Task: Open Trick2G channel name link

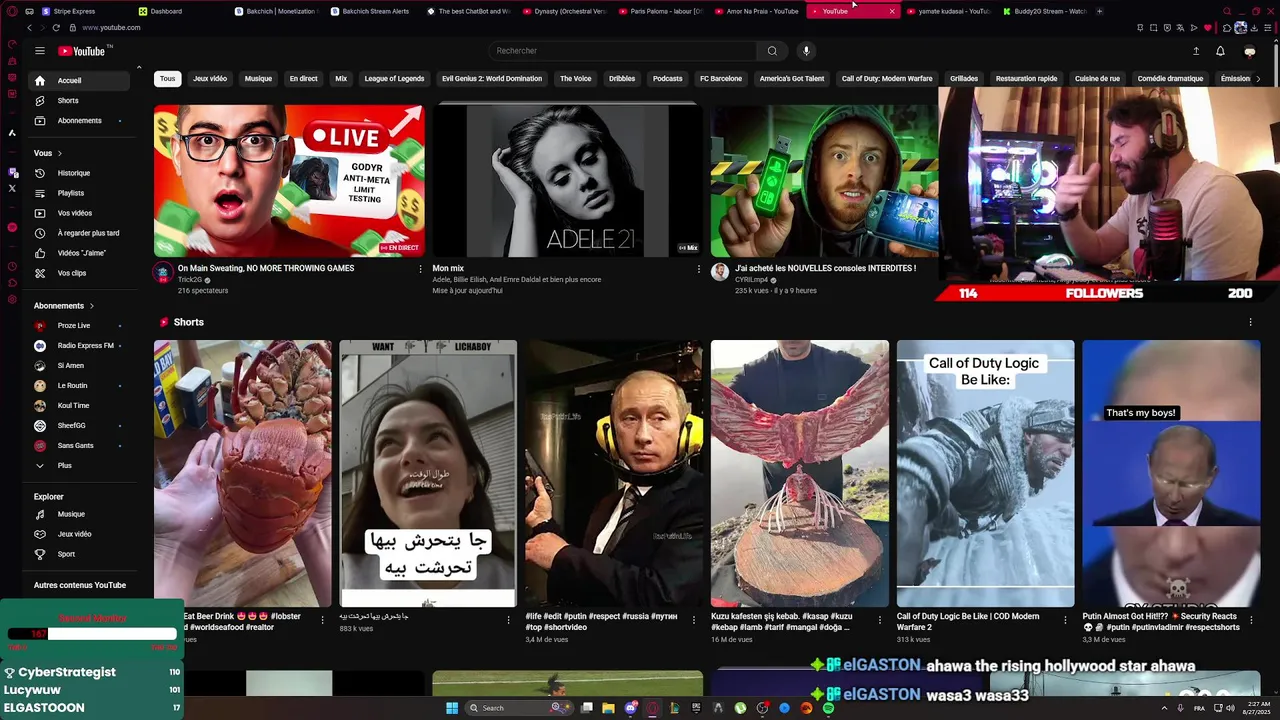Action: (190, 280)
